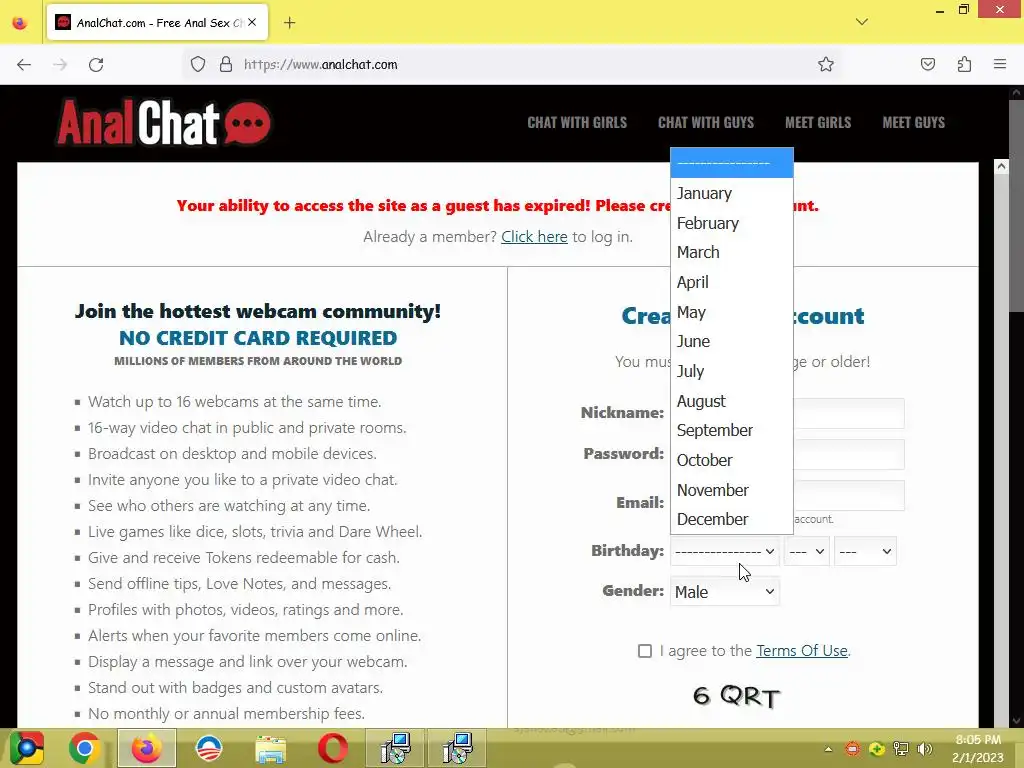This screenshot has height=768, width=1024.
Task: Select the AnalChat.com browser tab
Action: click(157, 23)
